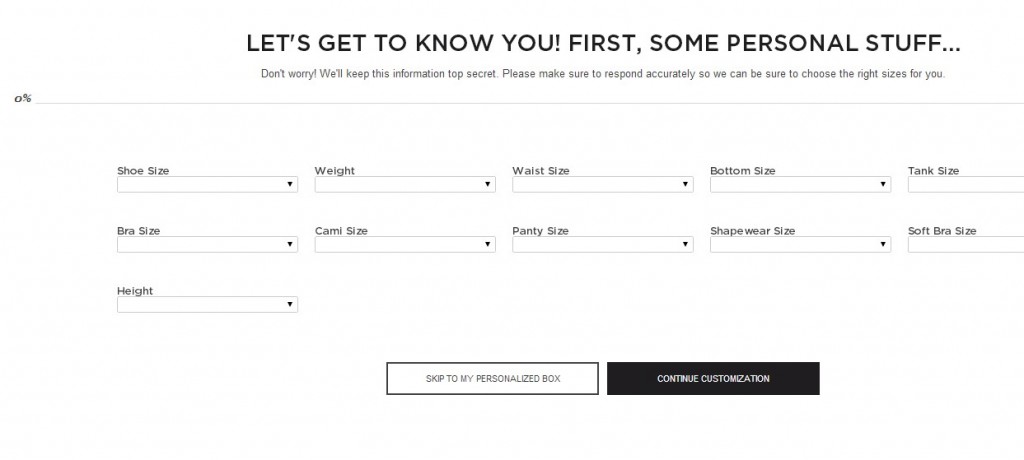
Task: Click Skip To My Personalized Box
Action: click(493, 379)
